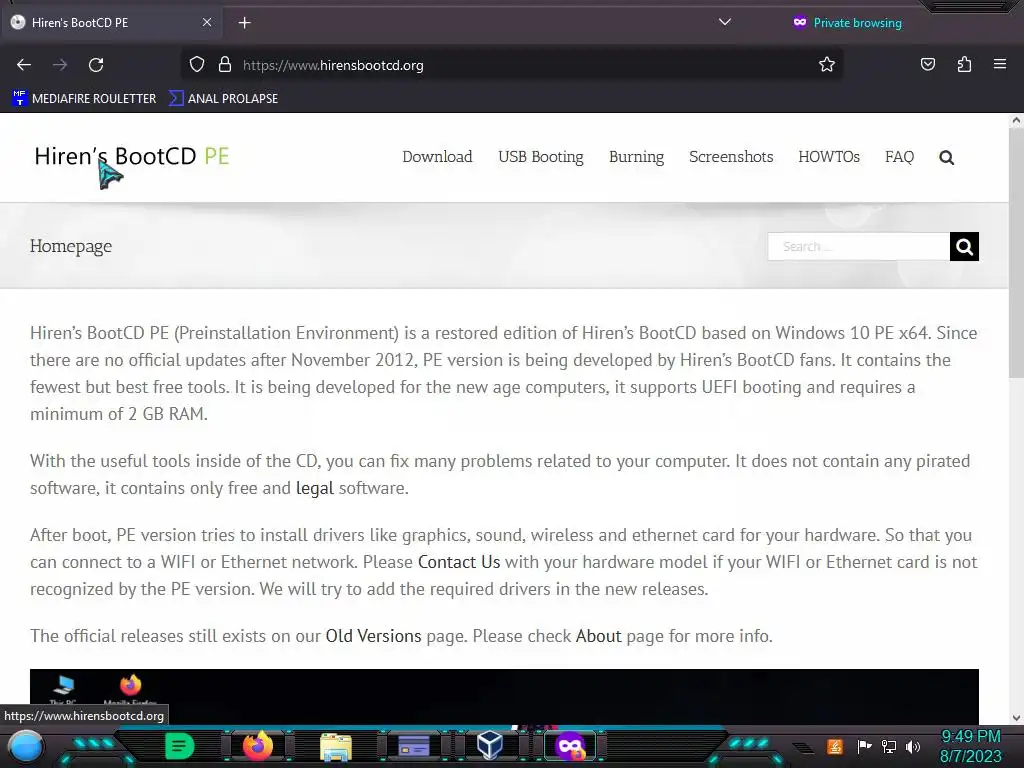Open the 'Old Versions' page link
The width and height of the screenshot is (1024, 768).
(x=374, y=636)
